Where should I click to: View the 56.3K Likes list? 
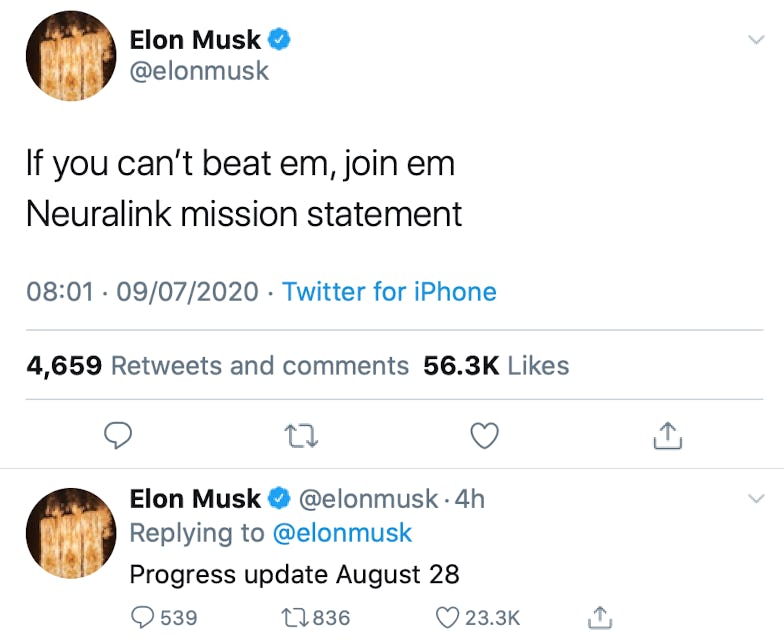[496, 365]
